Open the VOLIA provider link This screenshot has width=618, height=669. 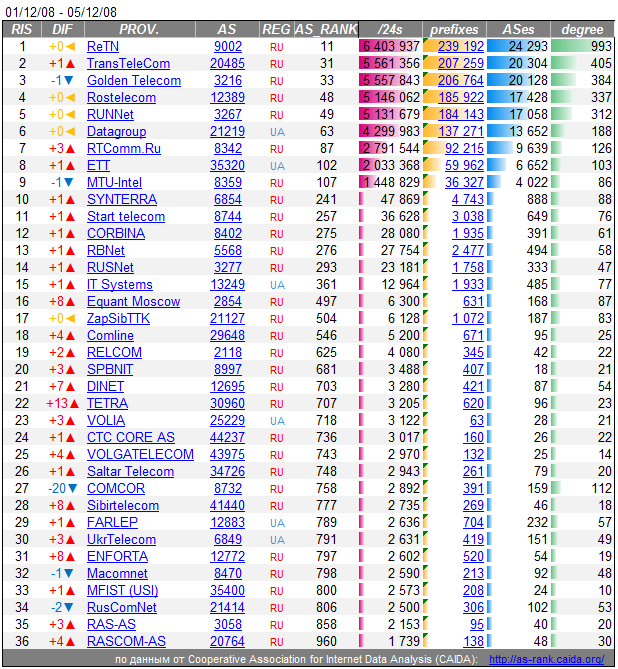pyautogui.click(x=106, y=420)
